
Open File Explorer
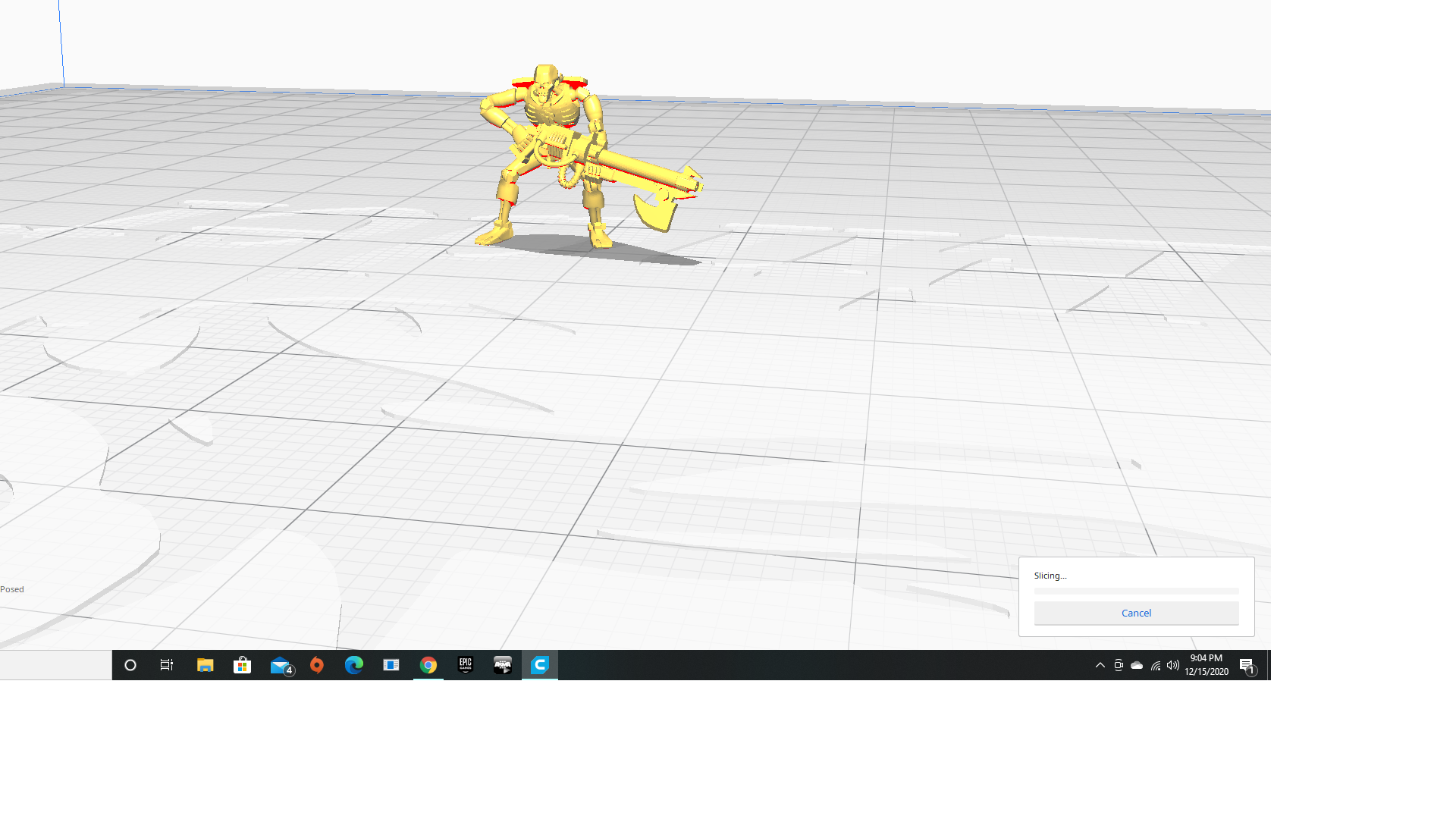click(205, 665)
